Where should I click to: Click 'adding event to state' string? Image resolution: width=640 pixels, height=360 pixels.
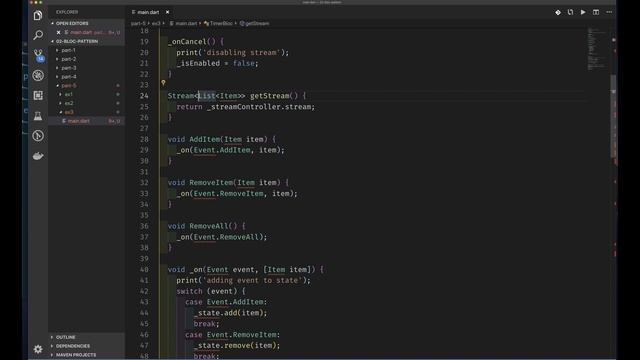click(x=252, y=281)
